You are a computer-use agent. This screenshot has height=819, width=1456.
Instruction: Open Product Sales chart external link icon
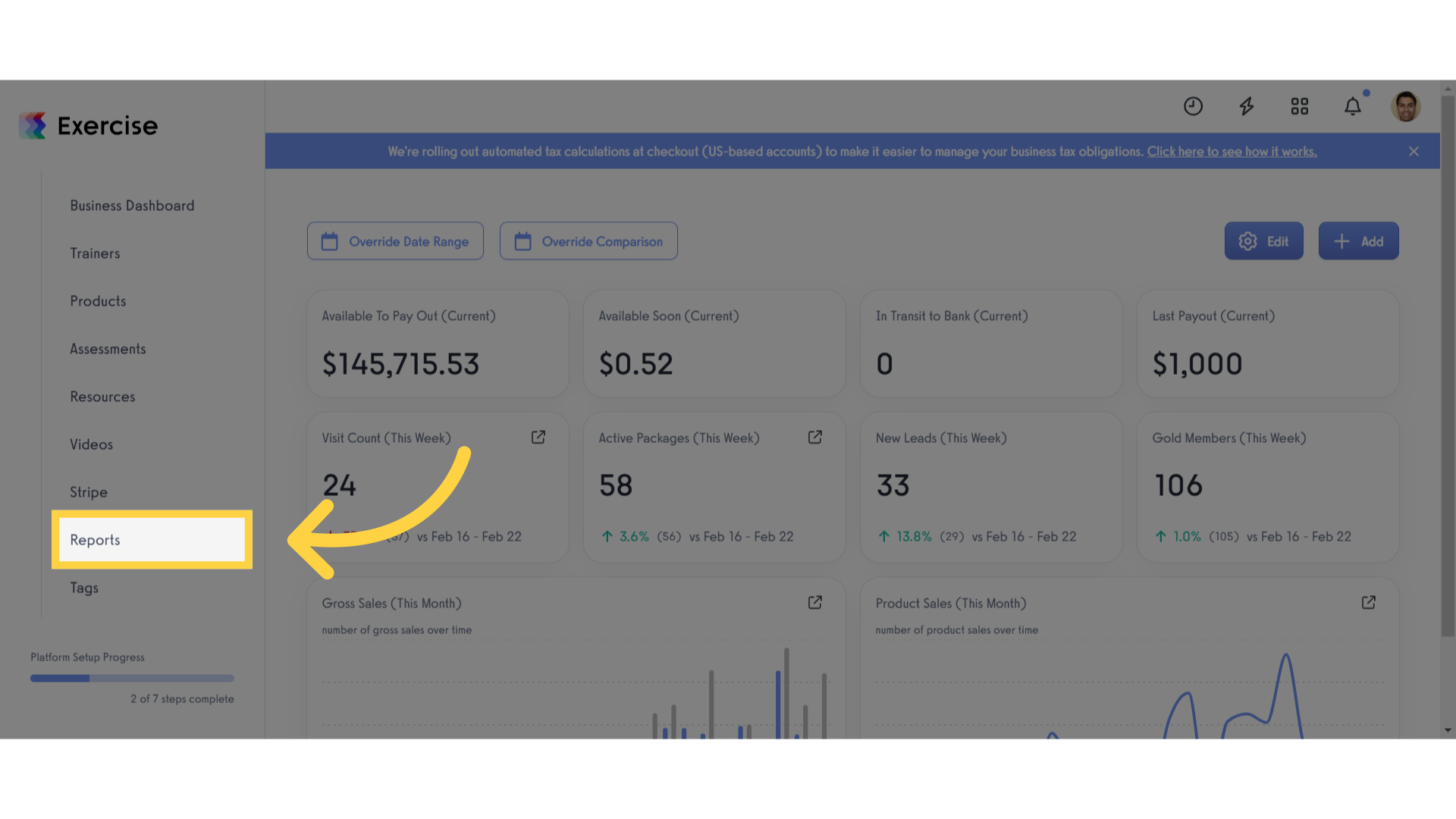(1369, 603)
